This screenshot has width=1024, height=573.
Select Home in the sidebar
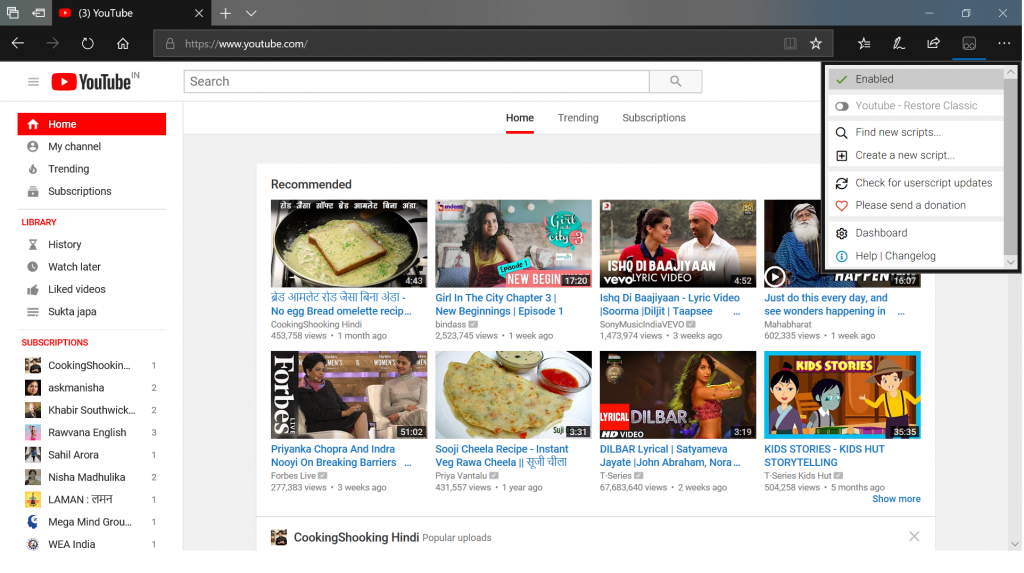pyautogui.click(x=91, y=124)
